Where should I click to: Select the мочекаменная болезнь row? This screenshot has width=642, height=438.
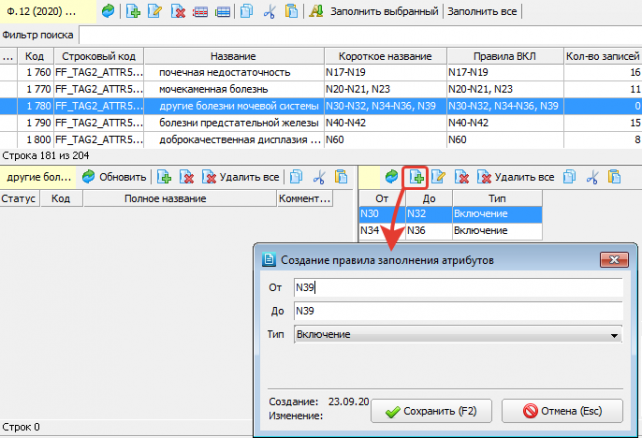(x=321, y=89)
